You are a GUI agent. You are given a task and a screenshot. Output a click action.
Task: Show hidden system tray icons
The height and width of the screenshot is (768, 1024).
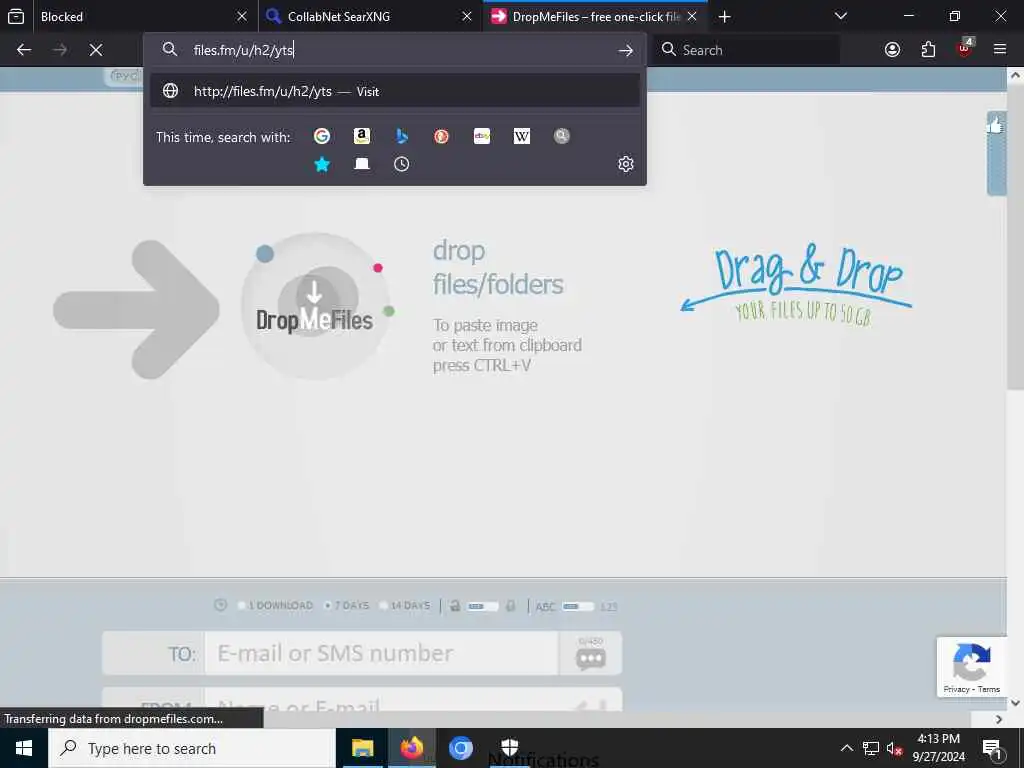846,748
